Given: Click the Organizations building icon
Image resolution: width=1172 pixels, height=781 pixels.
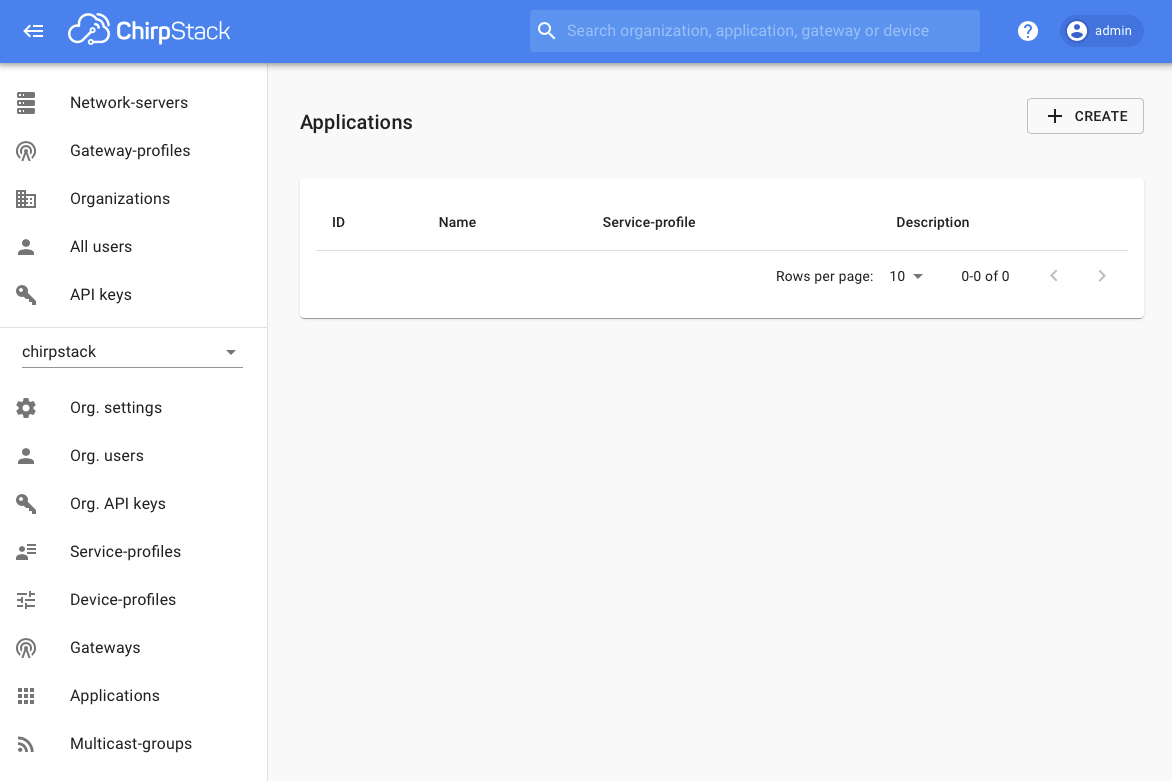Looking at the screenshot, I should 25,198.
